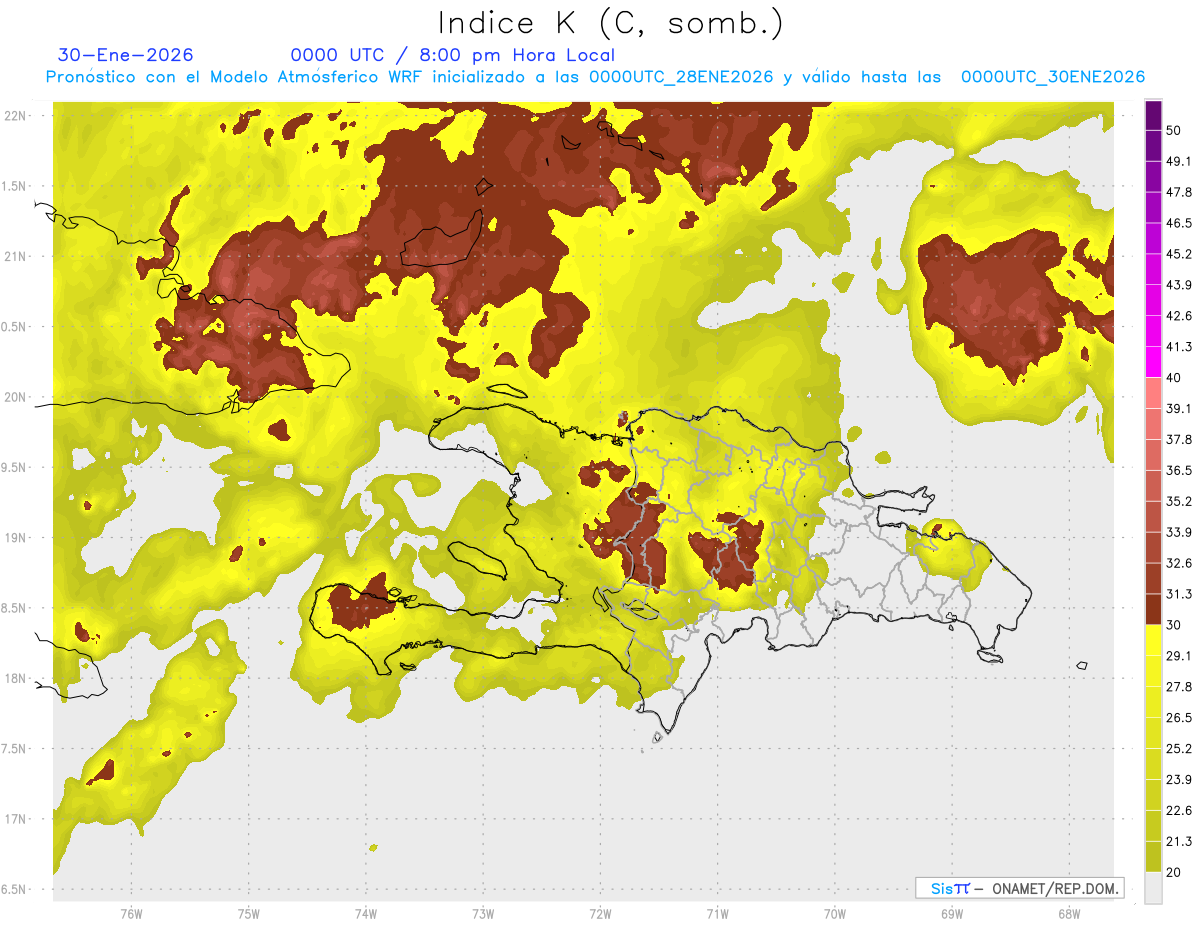This screenshot has width=1200, height=927.
Task: Select the dark purple swatch above 50
Action: click(1153, 115)
